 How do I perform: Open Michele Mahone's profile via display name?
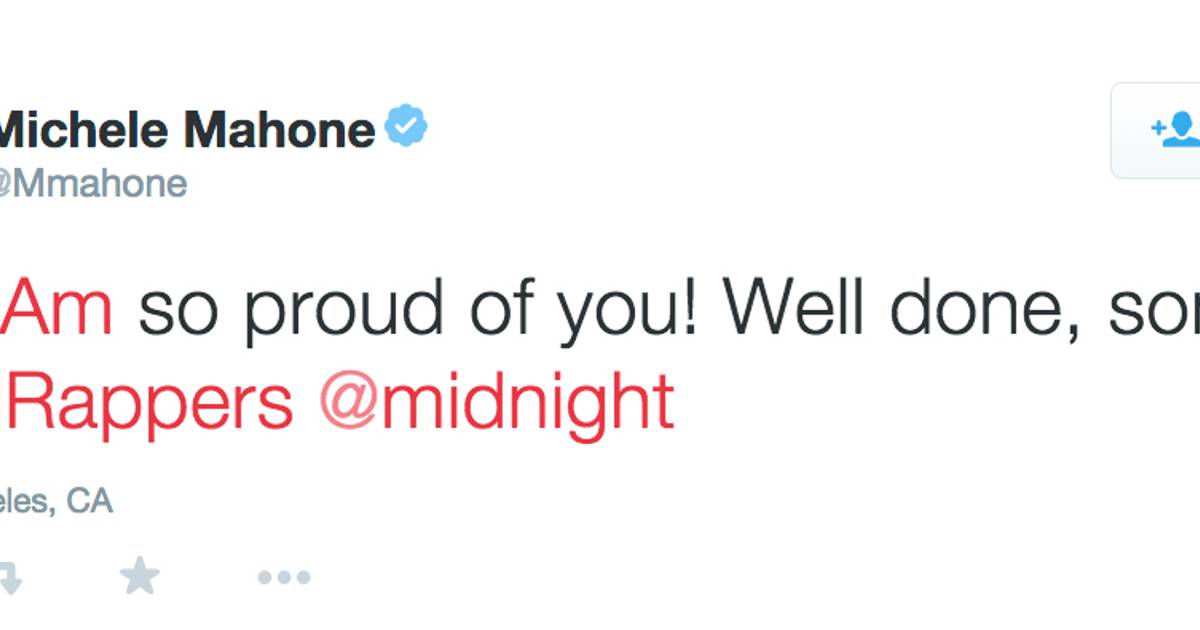pos(187,130)
